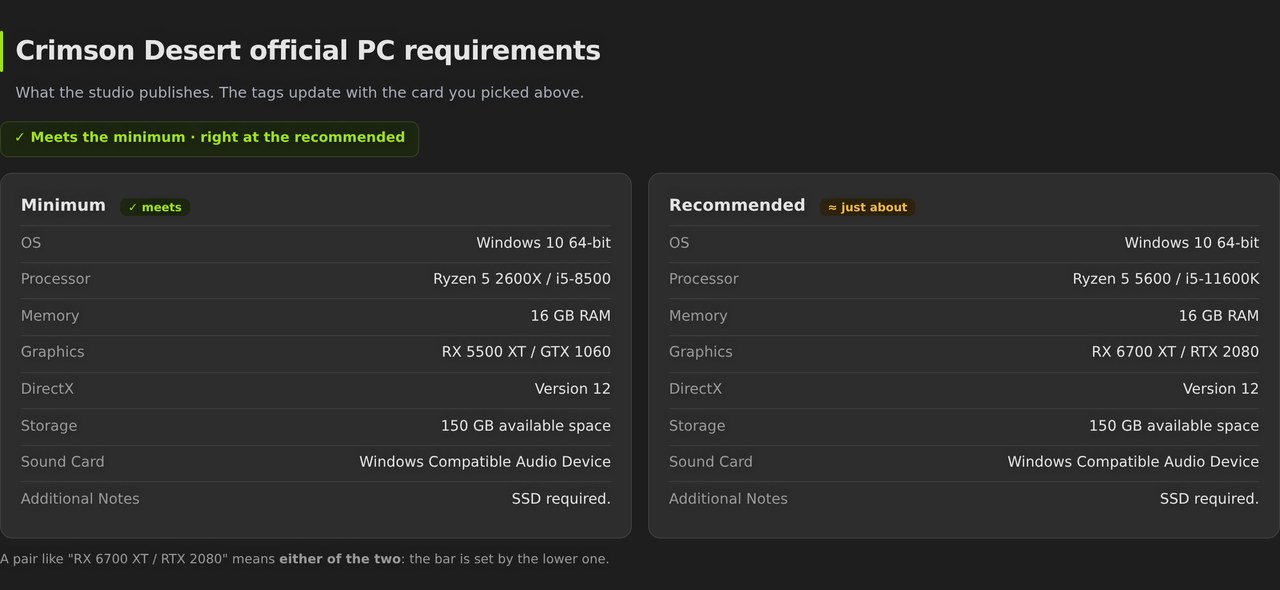1280x590 pixels.
Task: Select the 'Minimum' card title
Action: click(63, 205)
